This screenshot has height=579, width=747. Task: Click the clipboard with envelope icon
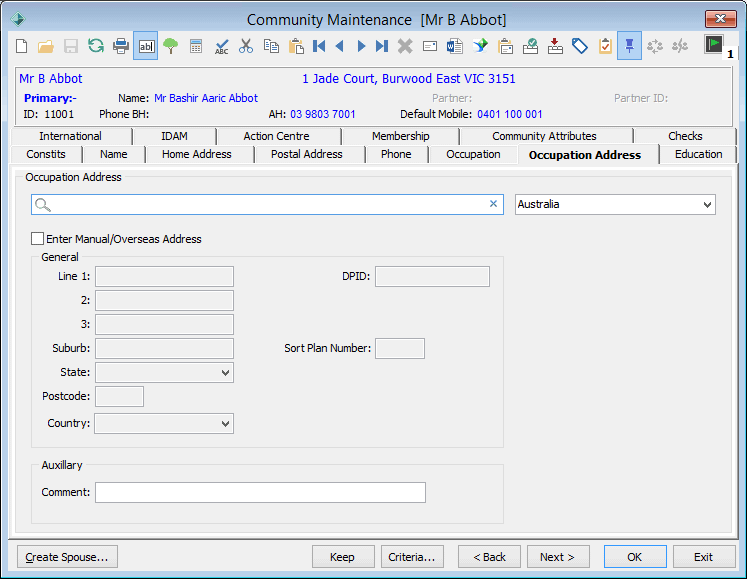[505, 46]
